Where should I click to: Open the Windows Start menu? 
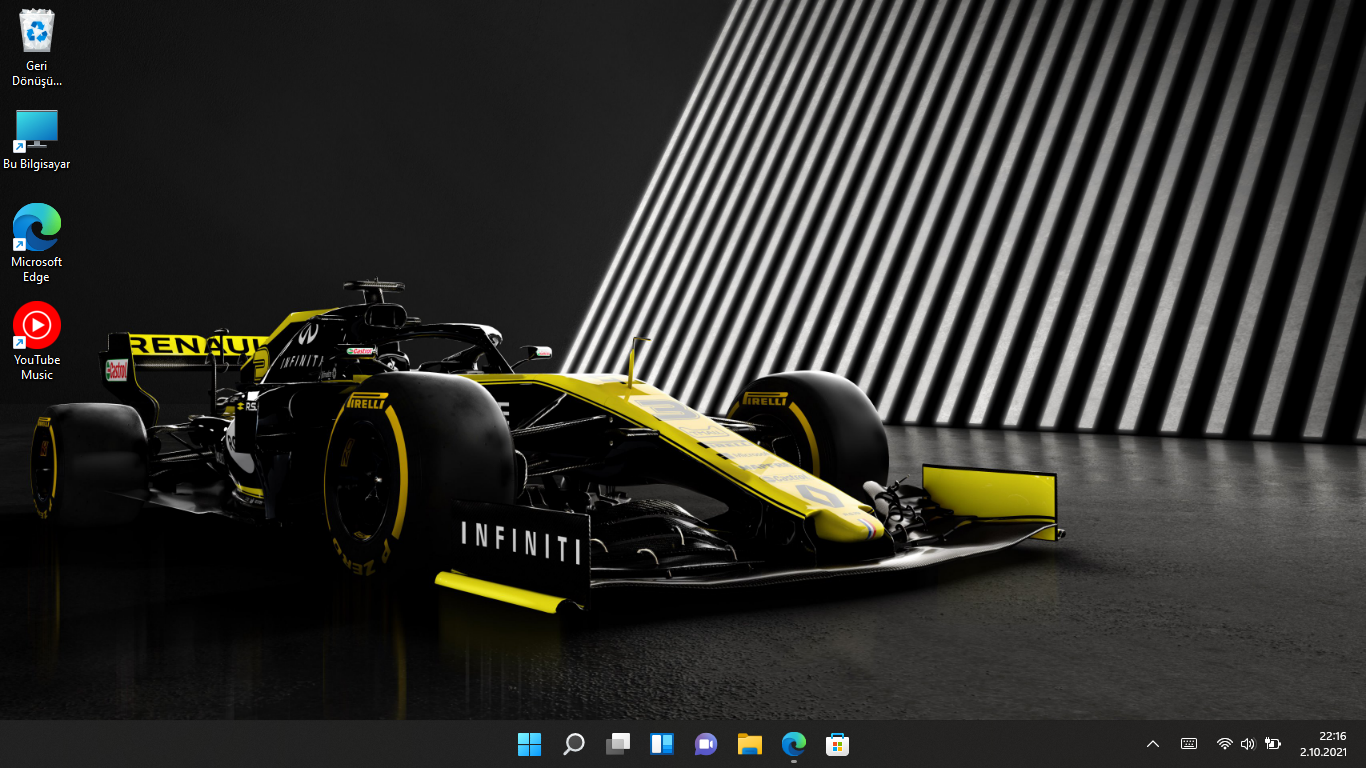tap(529, 744)
